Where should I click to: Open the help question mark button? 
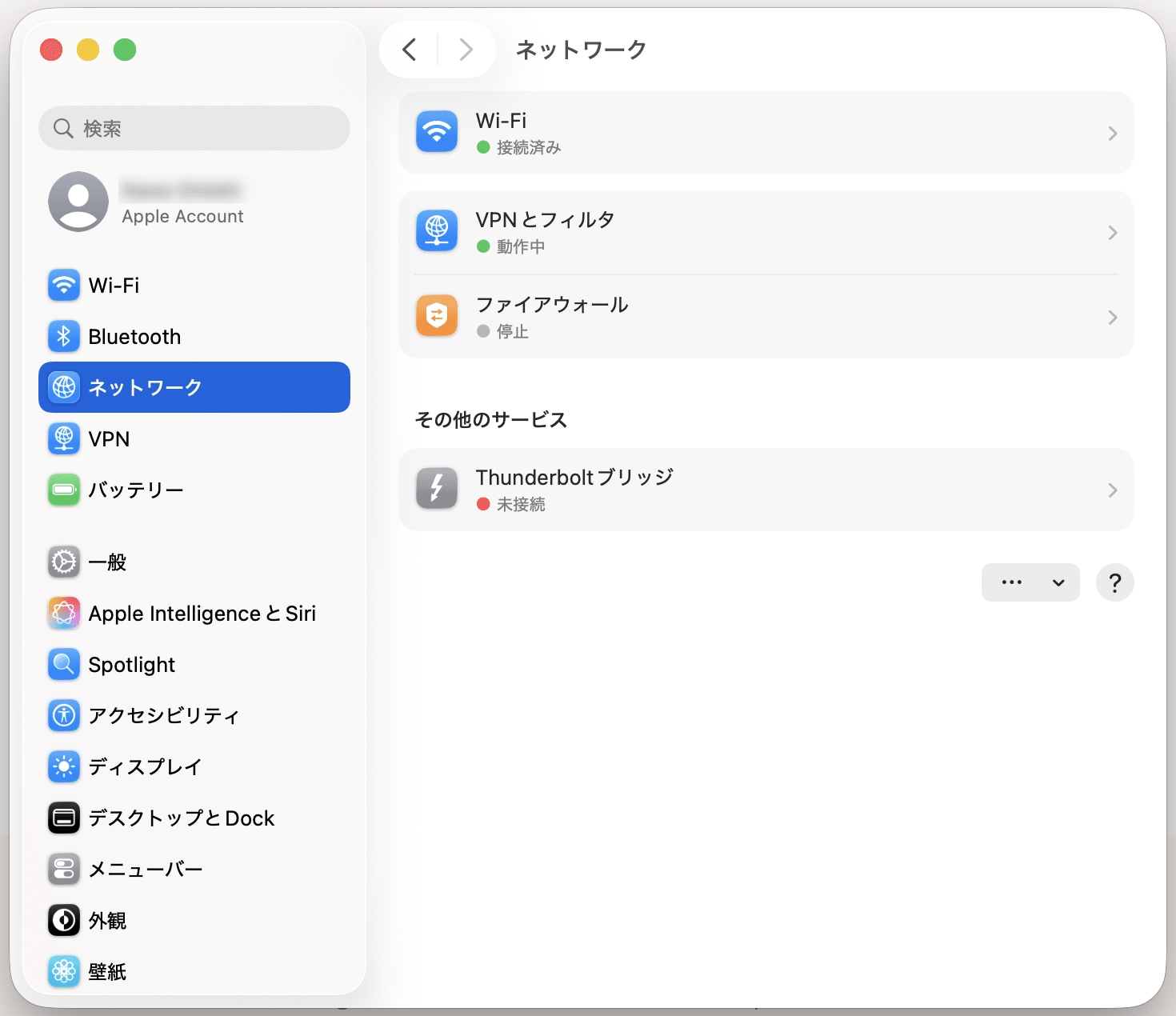1115,582
